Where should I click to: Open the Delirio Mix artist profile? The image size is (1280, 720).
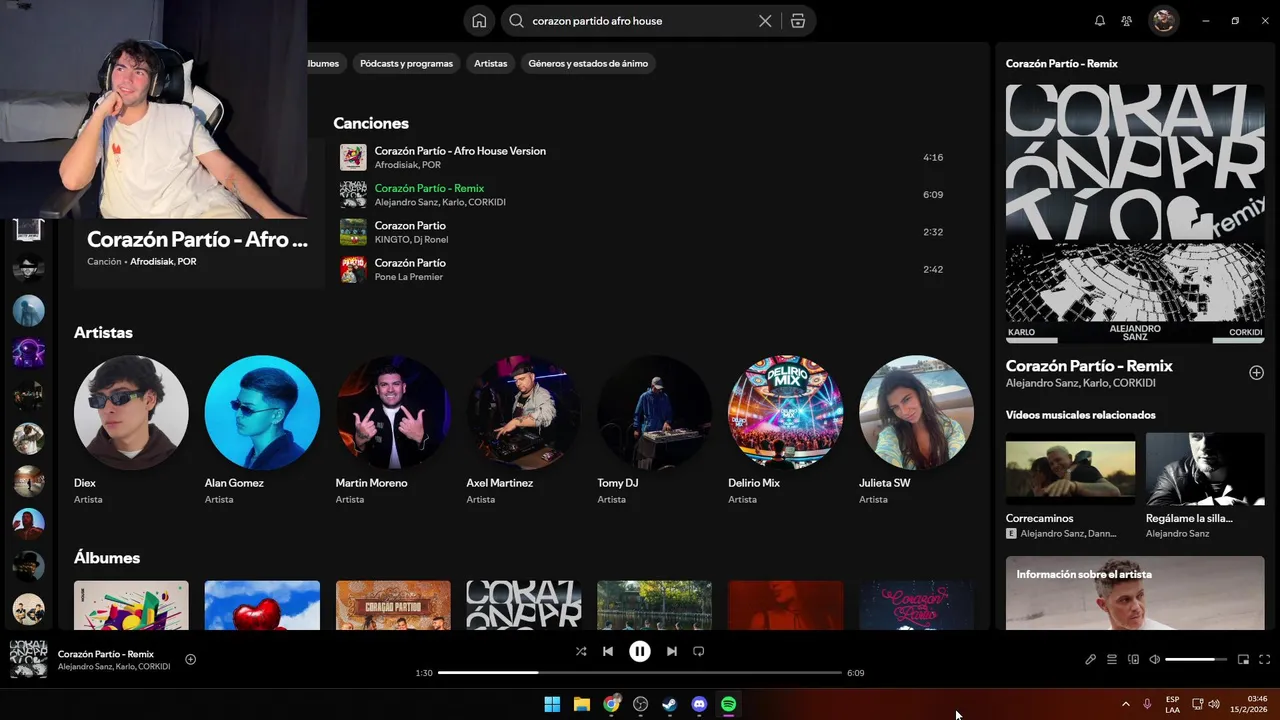786,413
